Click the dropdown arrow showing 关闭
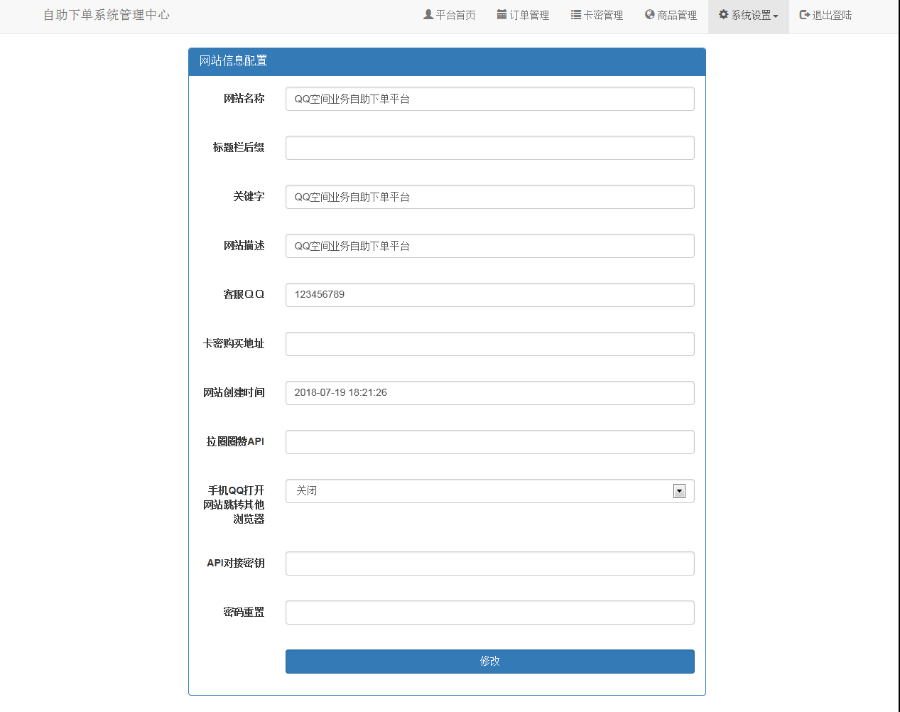Image resolution: width=900 pixels, height=712 pixels. coord(680,491)
